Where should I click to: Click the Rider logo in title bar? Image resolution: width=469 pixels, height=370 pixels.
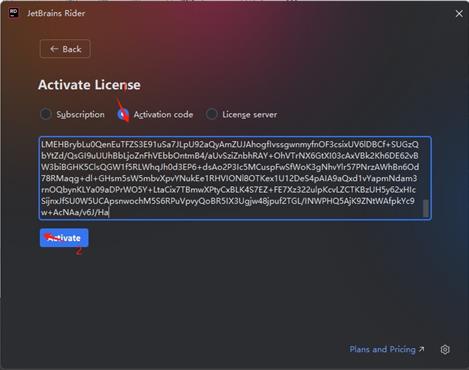point(14,13)
